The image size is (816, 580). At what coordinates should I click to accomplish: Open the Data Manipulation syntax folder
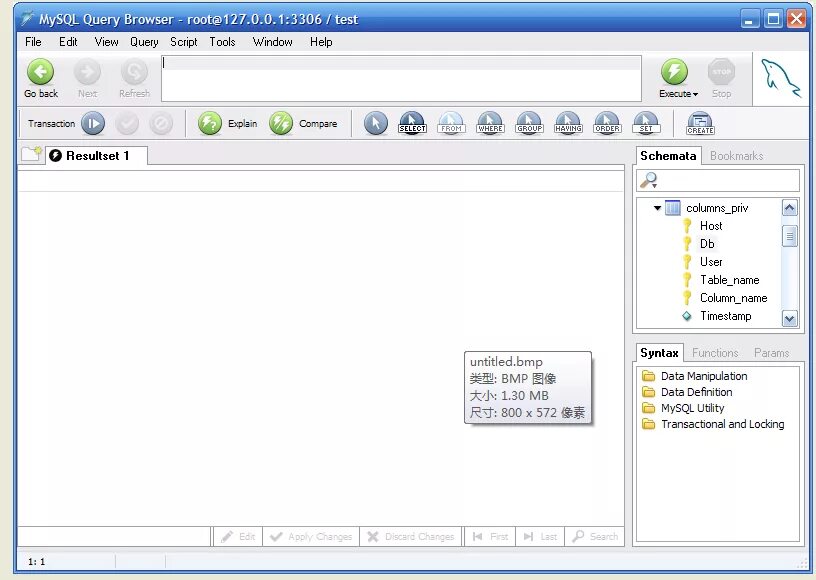pyautogui.click(x=704, y=376)
